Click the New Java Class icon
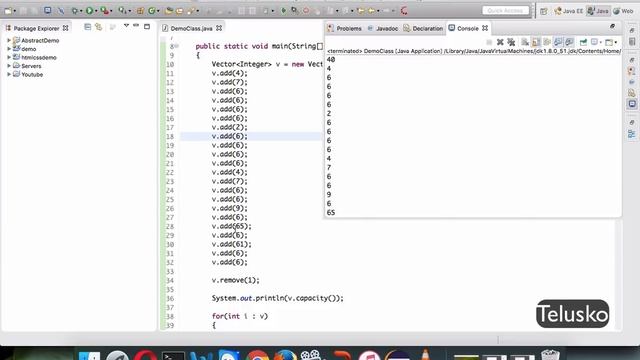 coord(151,11)
